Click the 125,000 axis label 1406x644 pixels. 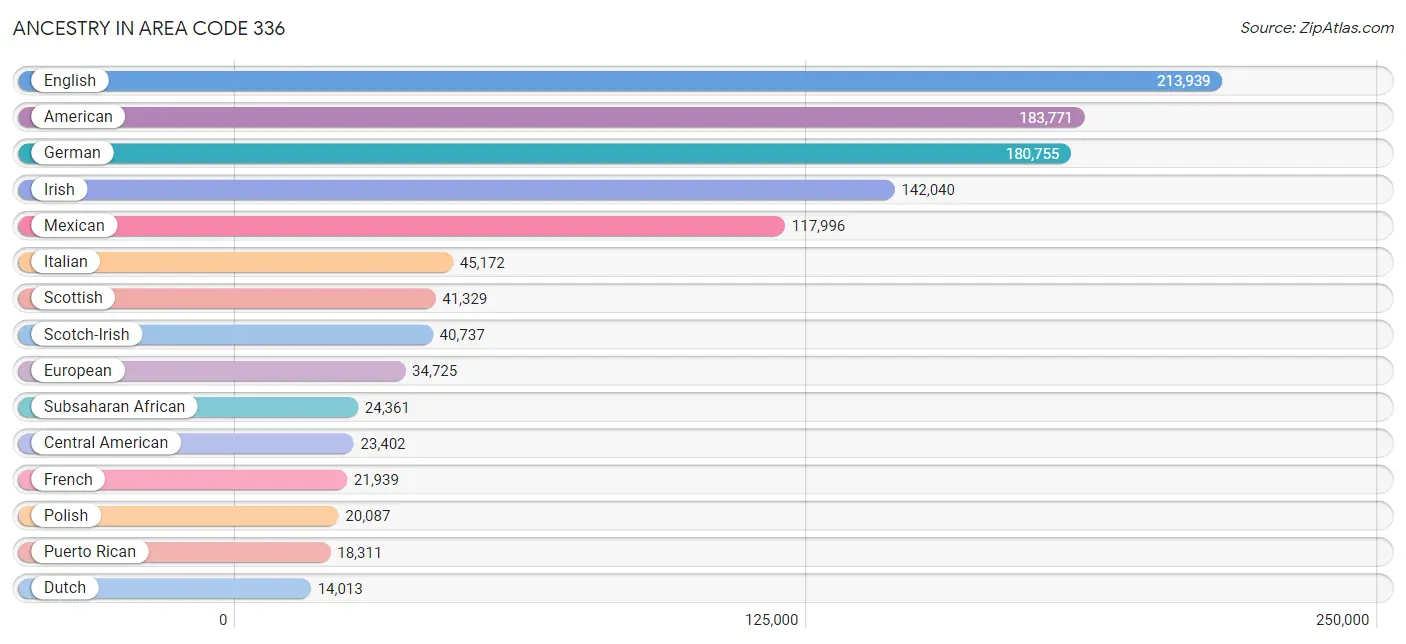pyautogui.click(x=772, y=620)
